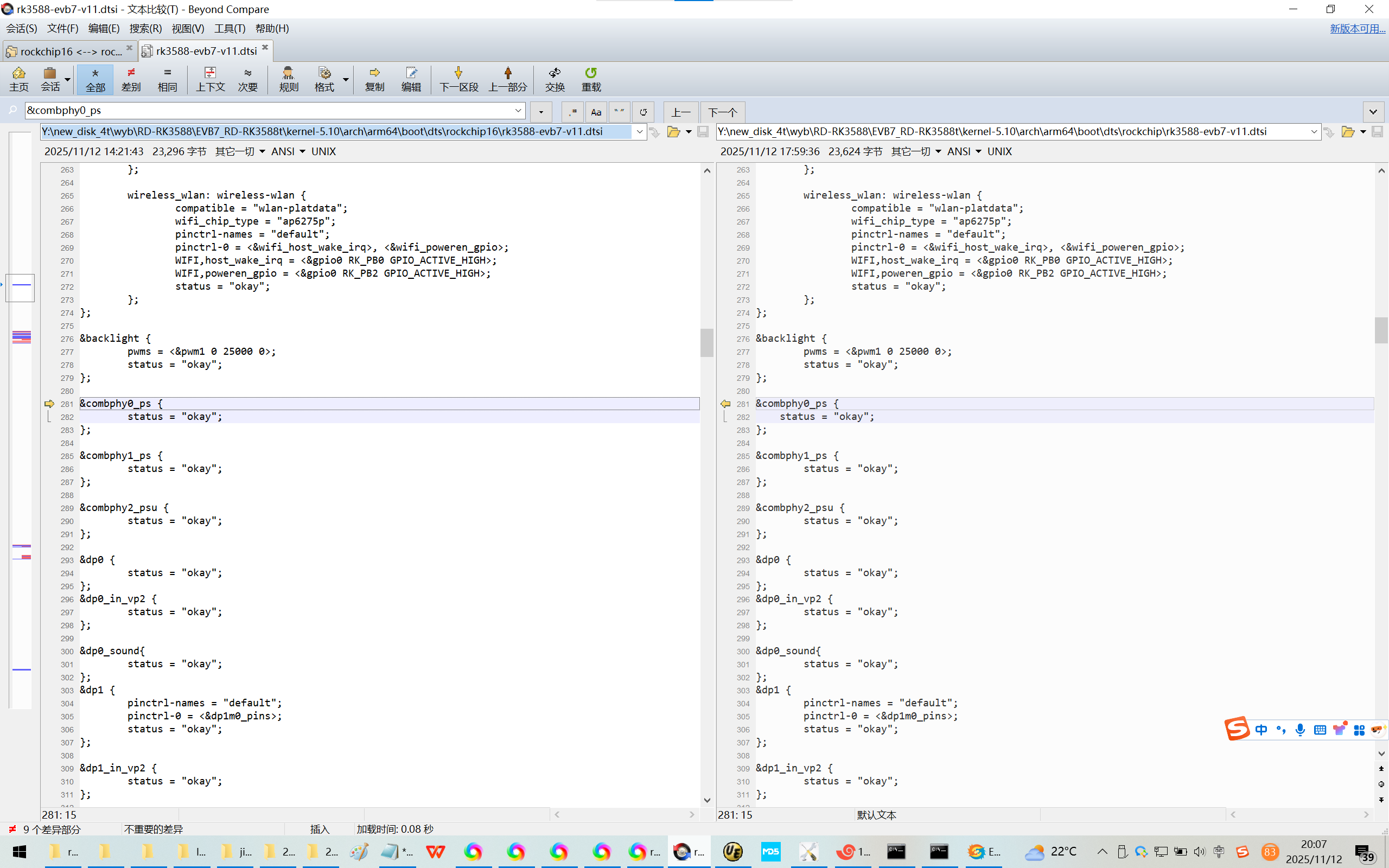This screenshot has width=1389, height=868.
Task: Toggle the Aa match case search option
Action: pos(596,112)
